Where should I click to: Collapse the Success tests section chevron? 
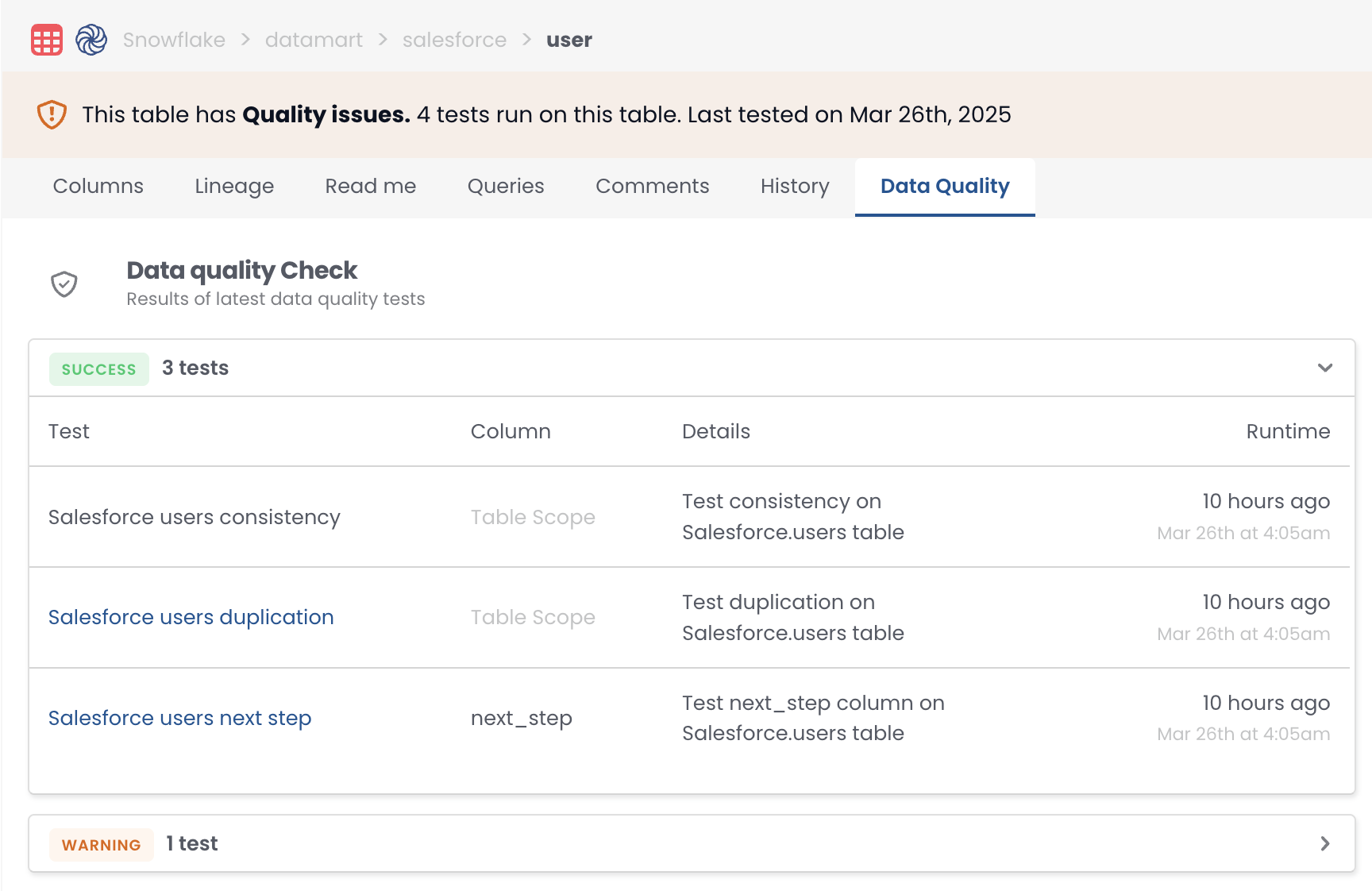click(1324, 368)
